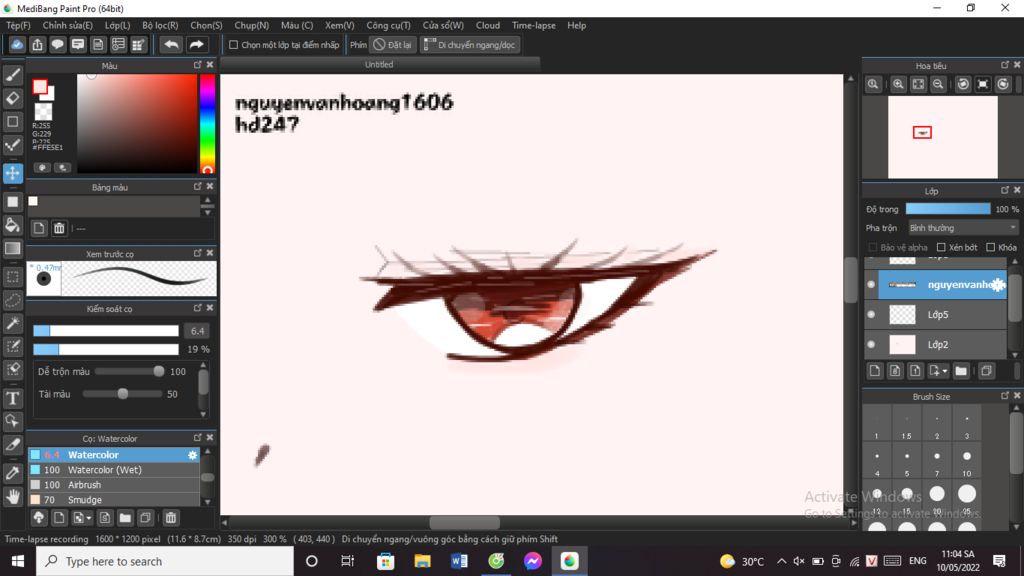Screen dimensions: 1024x576
Task: Hide the nguyenvanhoang layer
Action: pyautogui.click(x=871, y=285)
